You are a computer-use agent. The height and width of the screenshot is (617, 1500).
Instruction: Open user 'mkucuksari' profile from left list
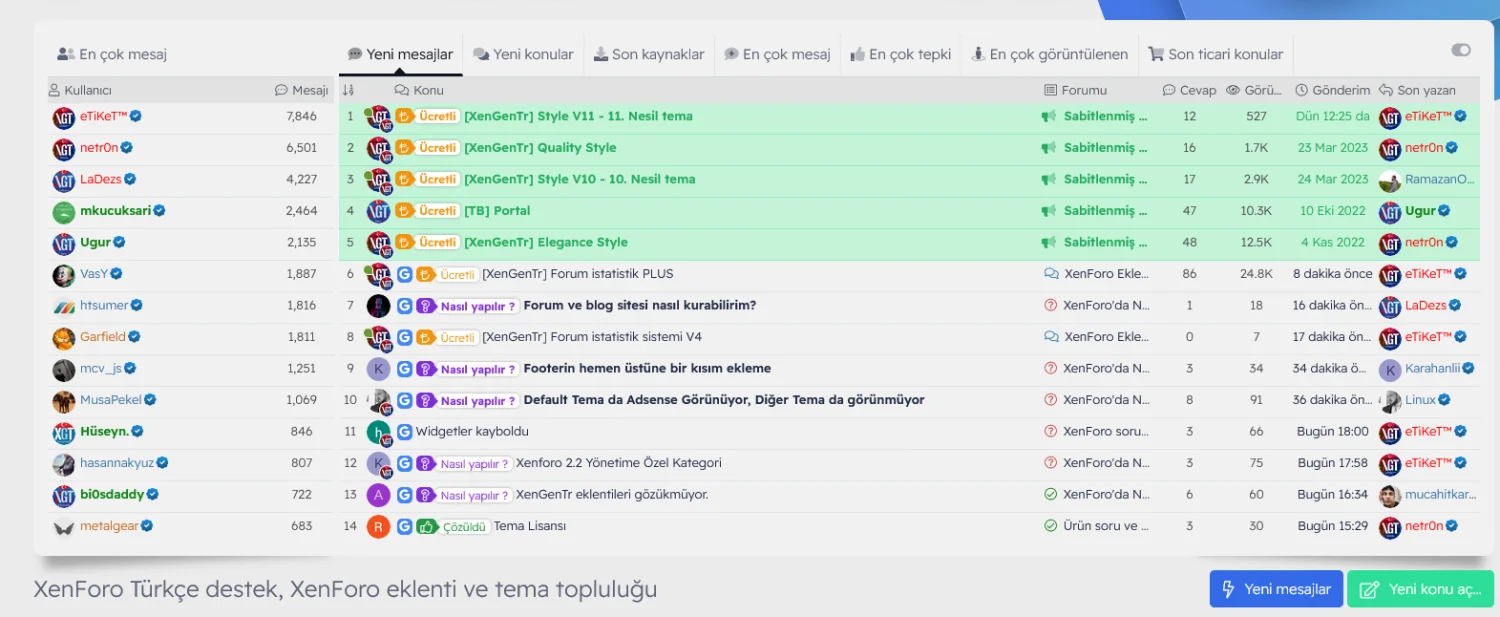click(x=115, y=211)
